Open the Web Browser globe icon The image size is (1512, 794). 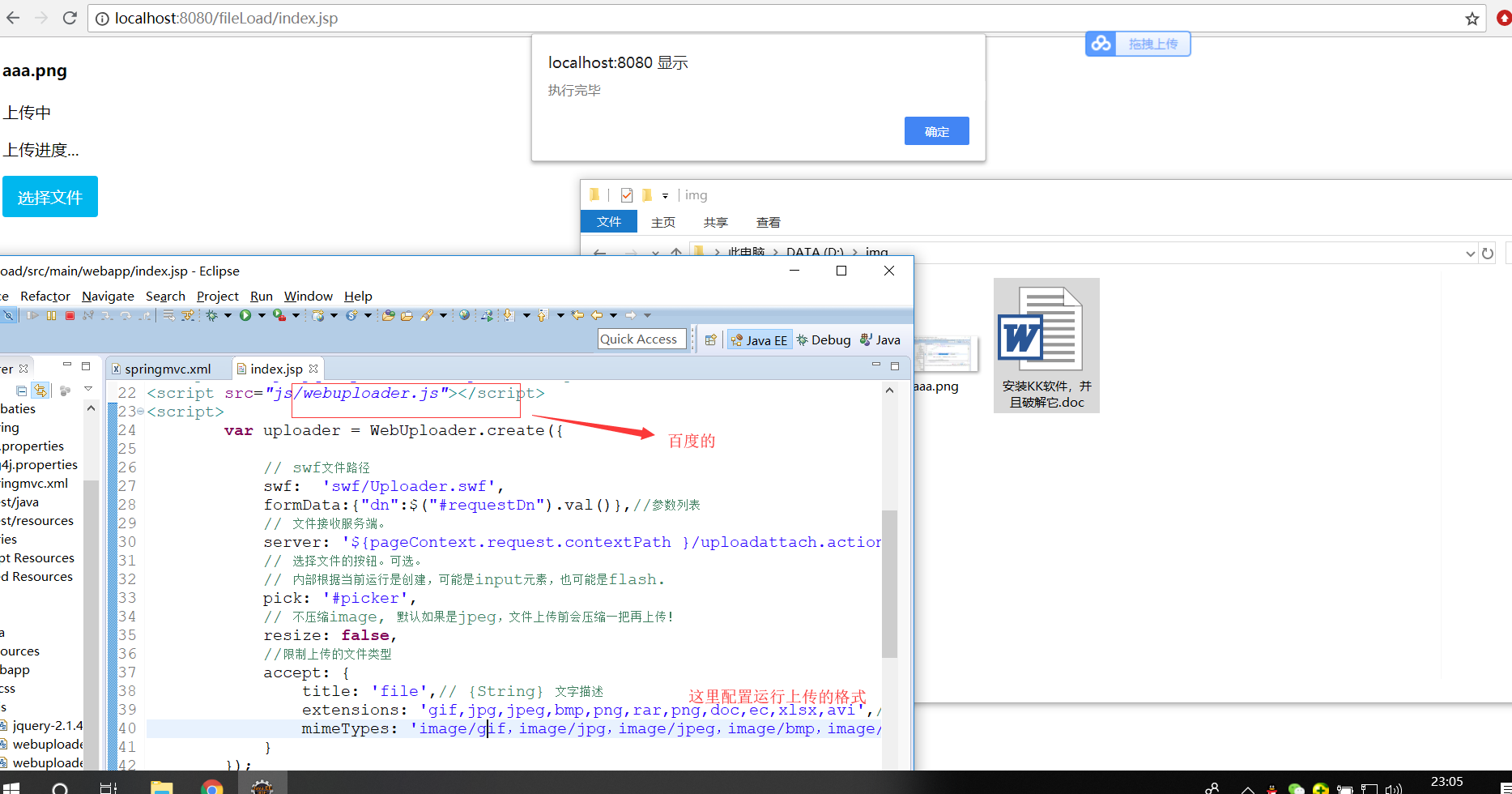[464, 315]
